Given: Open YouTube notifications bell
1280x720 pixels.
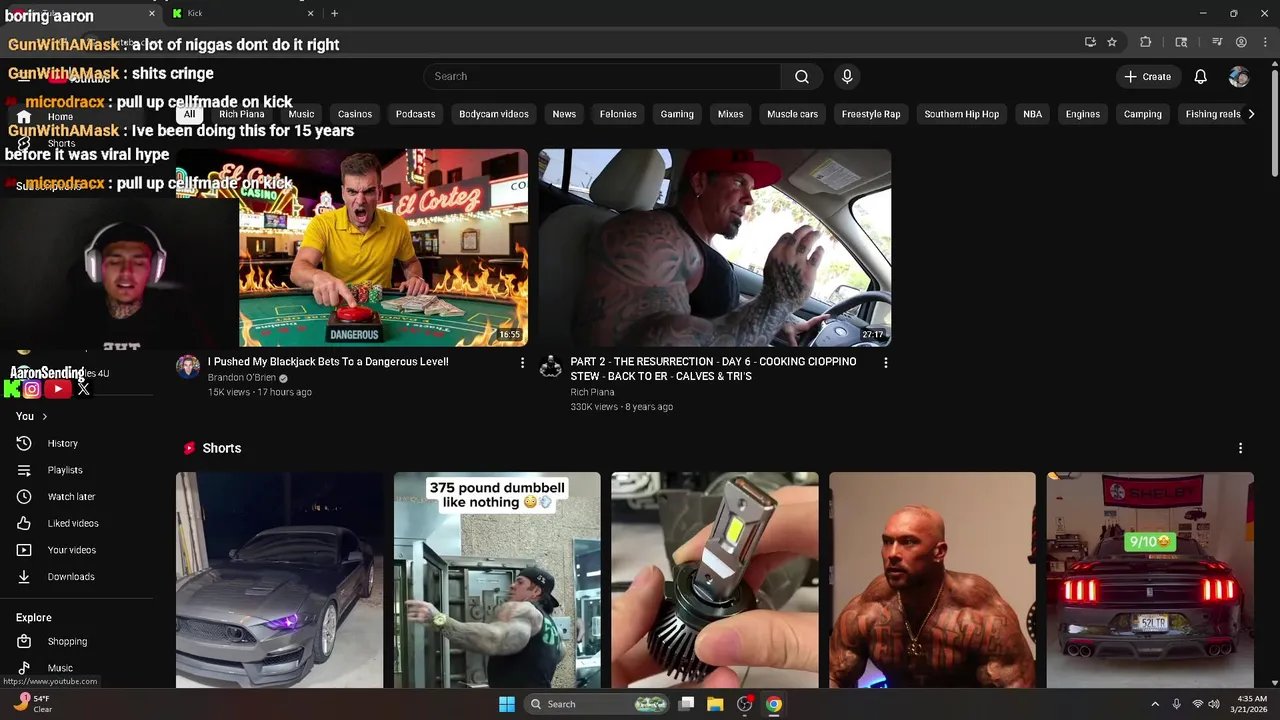Looking at the screenshot, I should click(x=1200, y=76).
